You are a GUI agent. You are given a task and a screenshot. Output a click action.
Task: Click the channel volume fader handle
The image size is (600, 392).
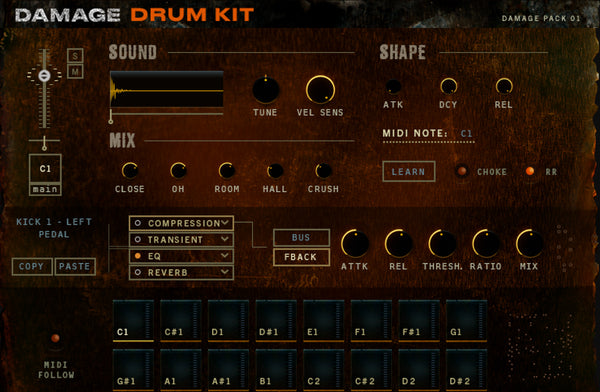tap(44, 75)
